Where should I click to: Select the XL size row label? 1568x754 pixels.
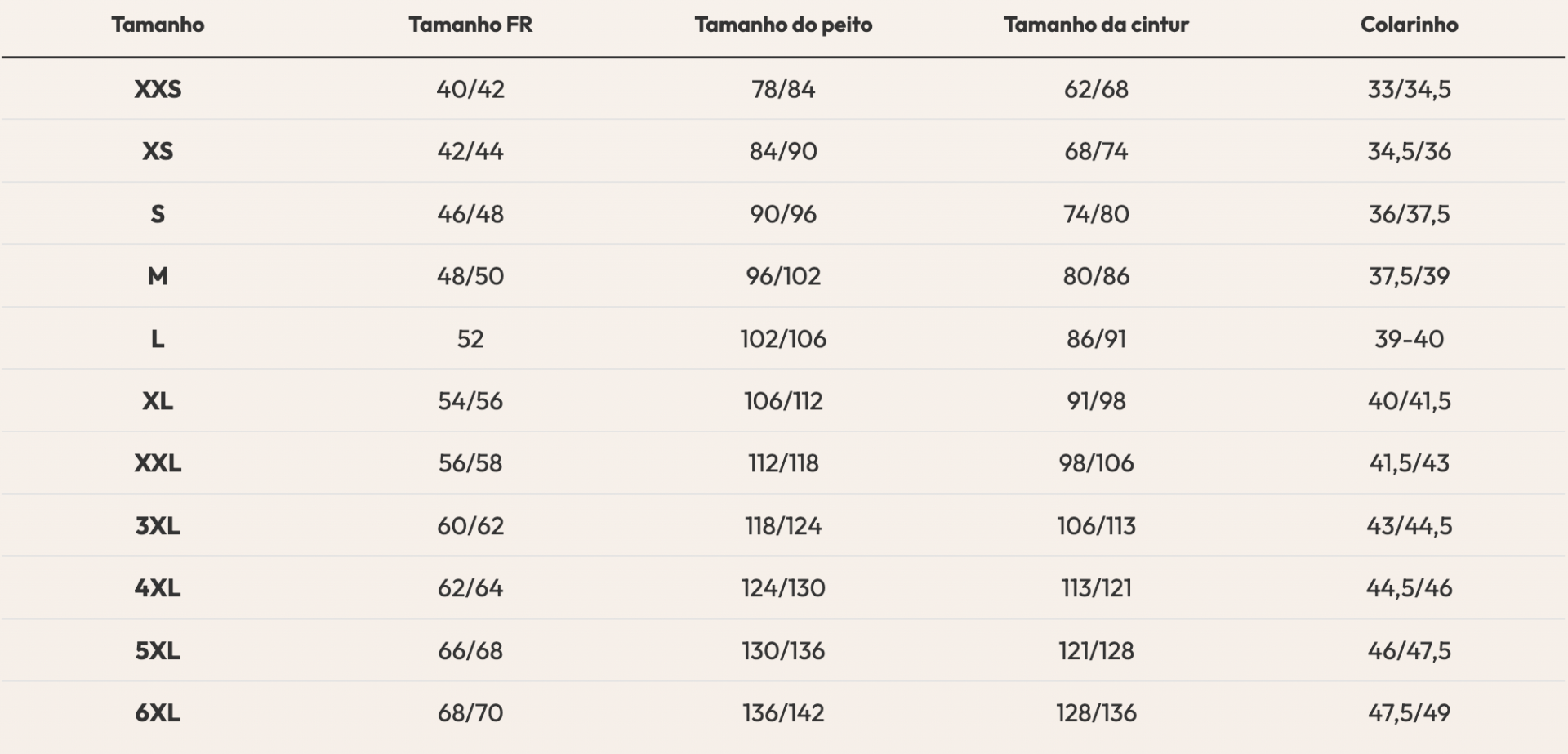pos(158,401)
